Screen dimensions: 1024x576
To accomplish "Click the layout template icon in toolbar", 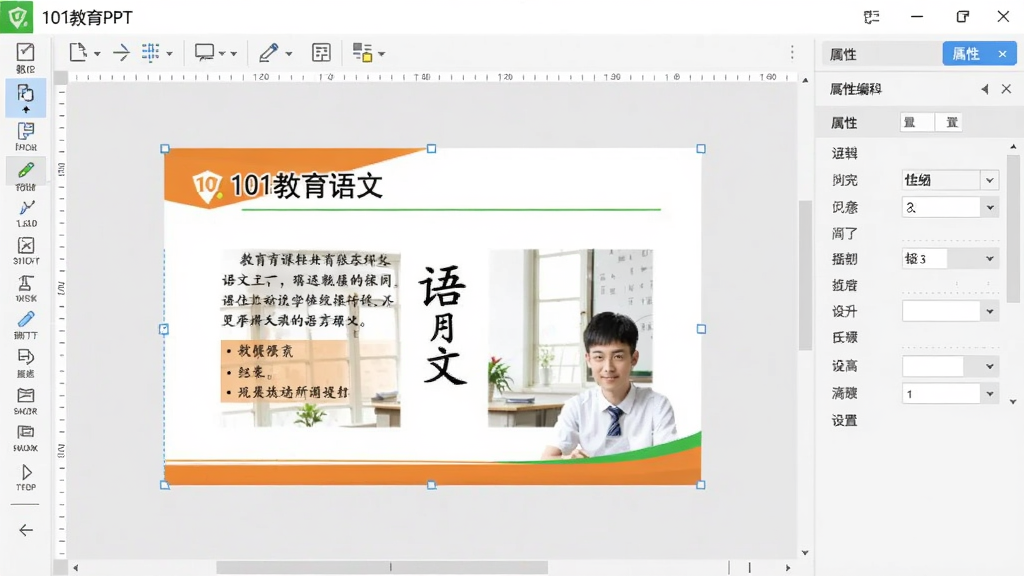I will click(321, 53).
